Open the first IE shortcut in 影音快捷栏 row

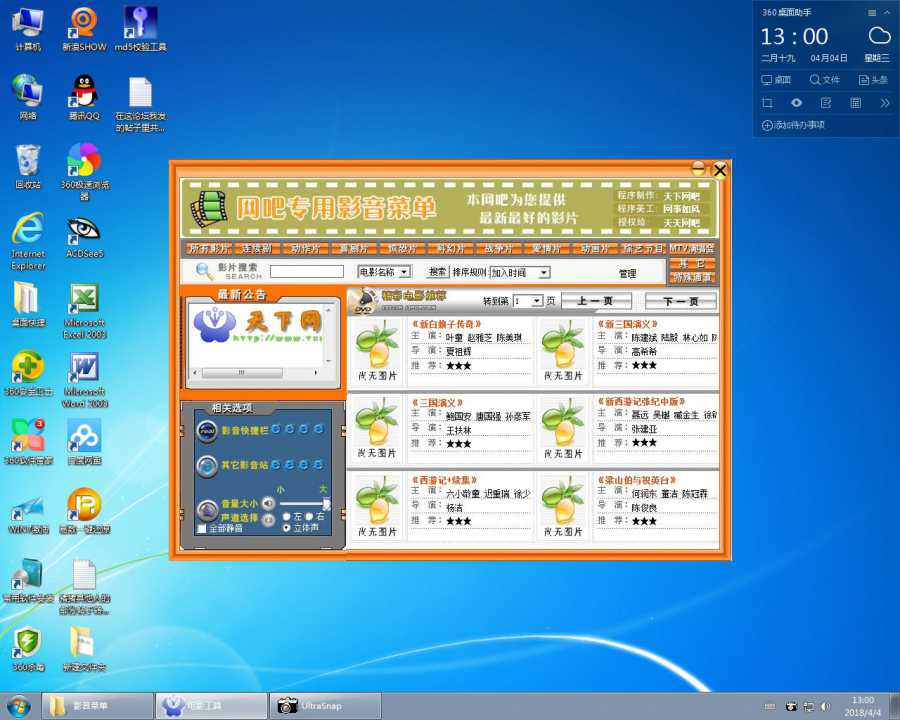coord(276,430)
